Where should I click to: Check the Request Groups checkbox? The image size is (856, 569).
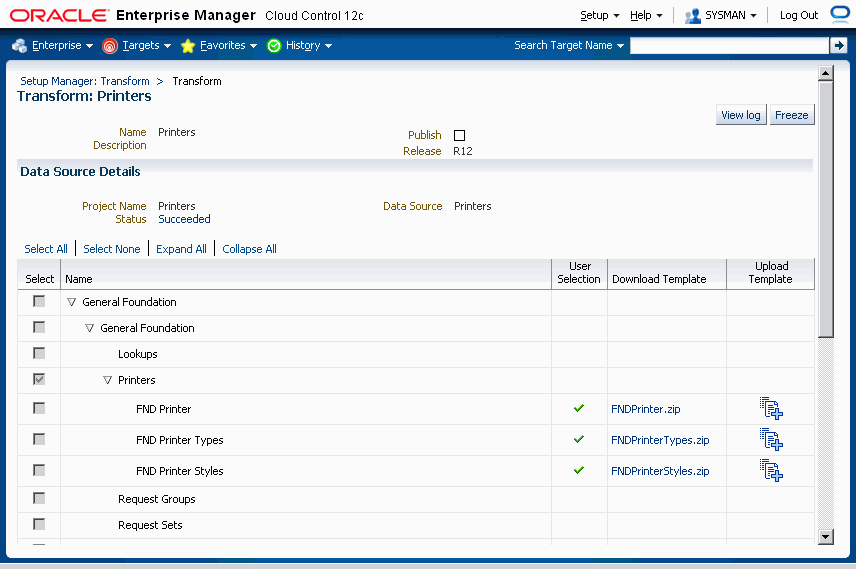(x=39, y=499)
